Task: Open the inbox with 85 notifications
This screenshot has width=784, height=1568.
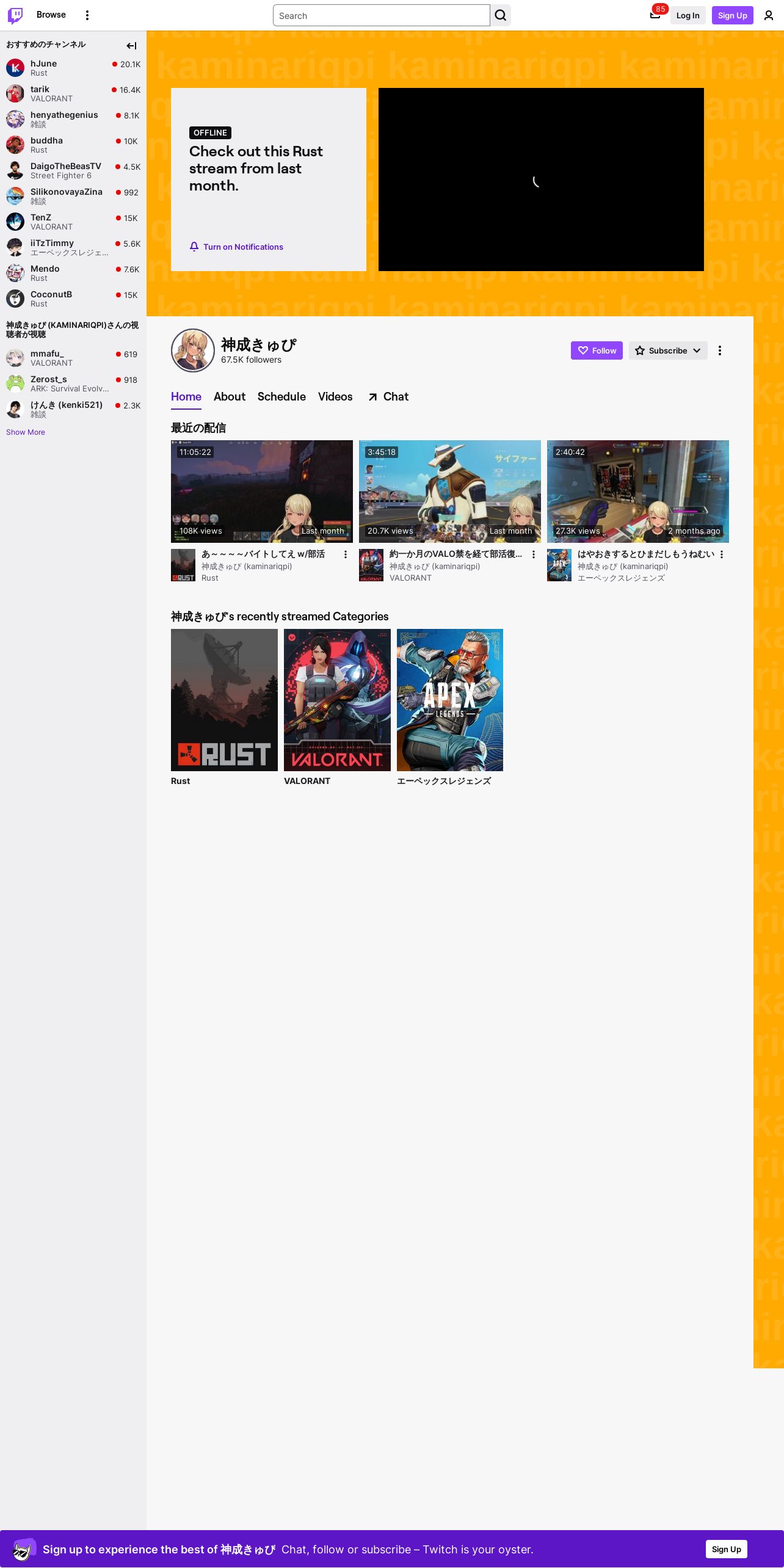Action: click(x=655, y=15)
